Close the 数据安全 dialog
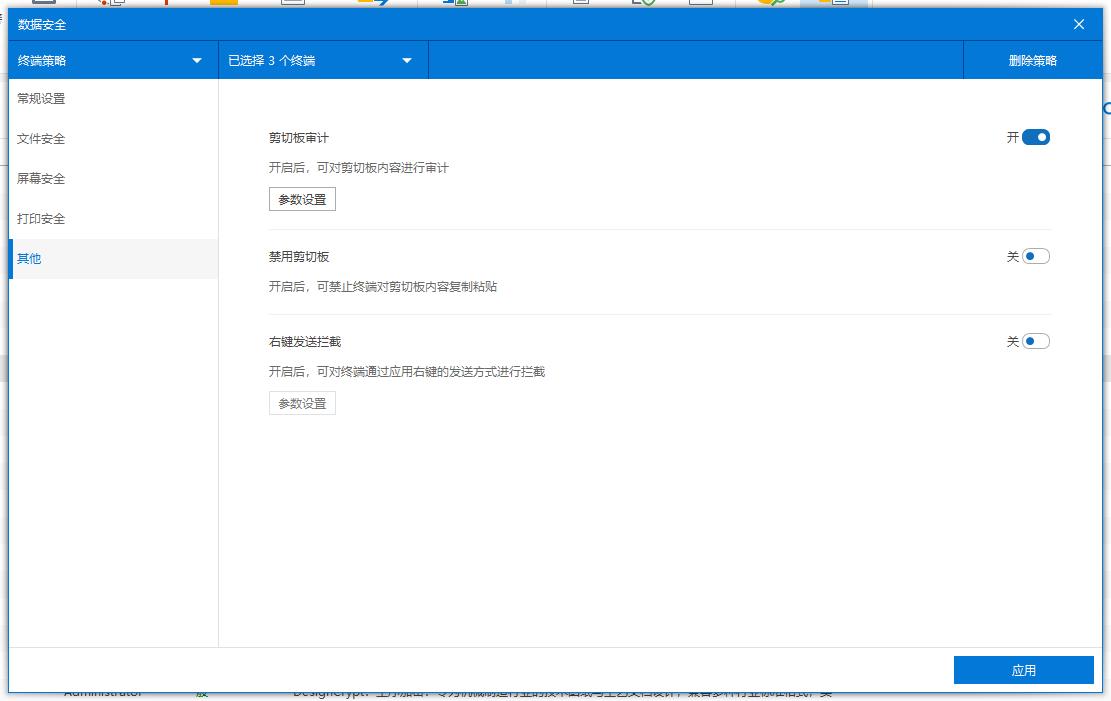 click(x=1078, y=24)
